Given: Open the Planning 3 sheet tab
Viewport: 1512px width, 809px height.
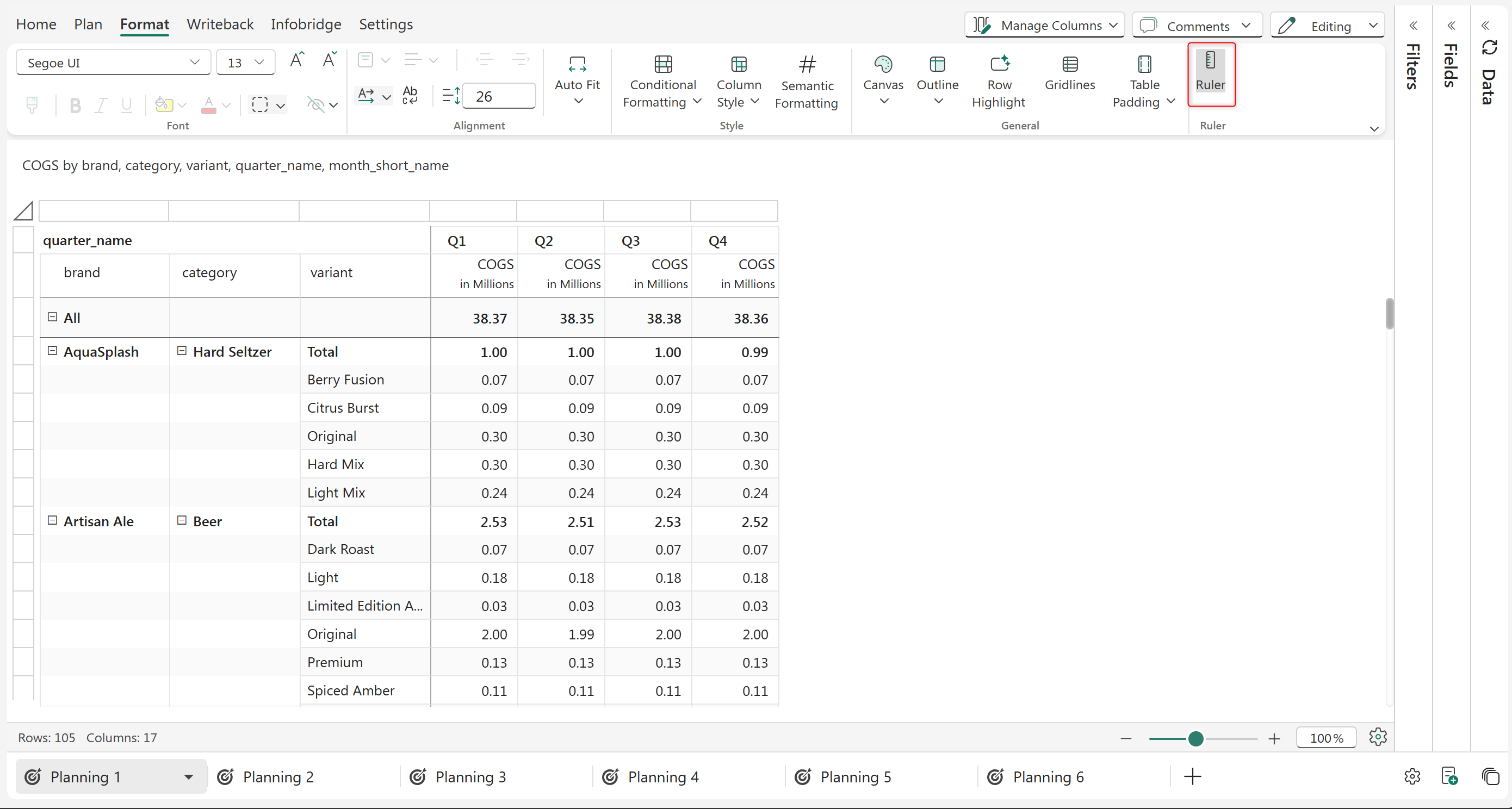Looking at the screenshot, I should pos(470,777).
